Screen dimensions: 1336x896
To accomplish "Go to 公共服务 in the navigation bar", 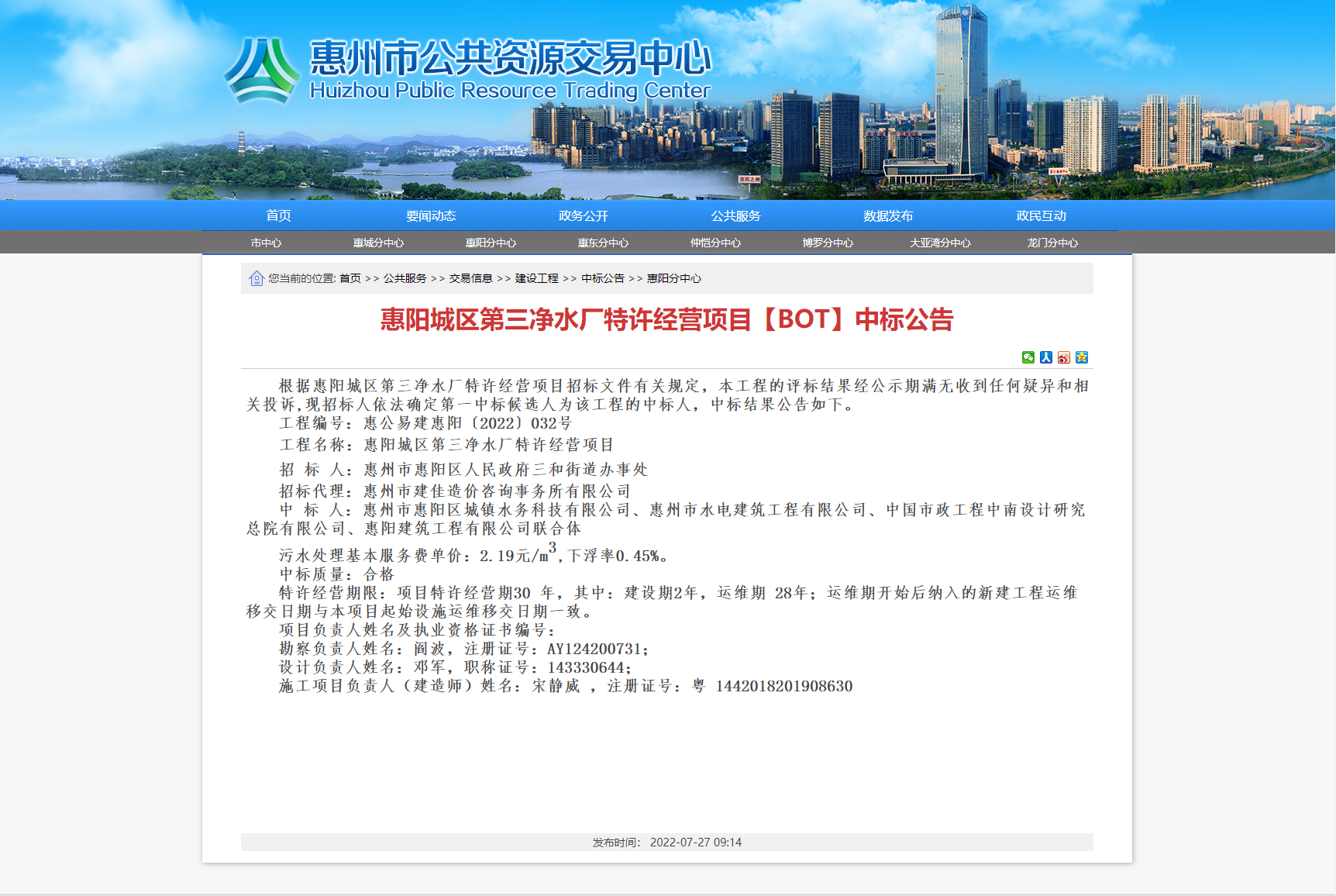I will pyautogui.click(x=735, y=215).
